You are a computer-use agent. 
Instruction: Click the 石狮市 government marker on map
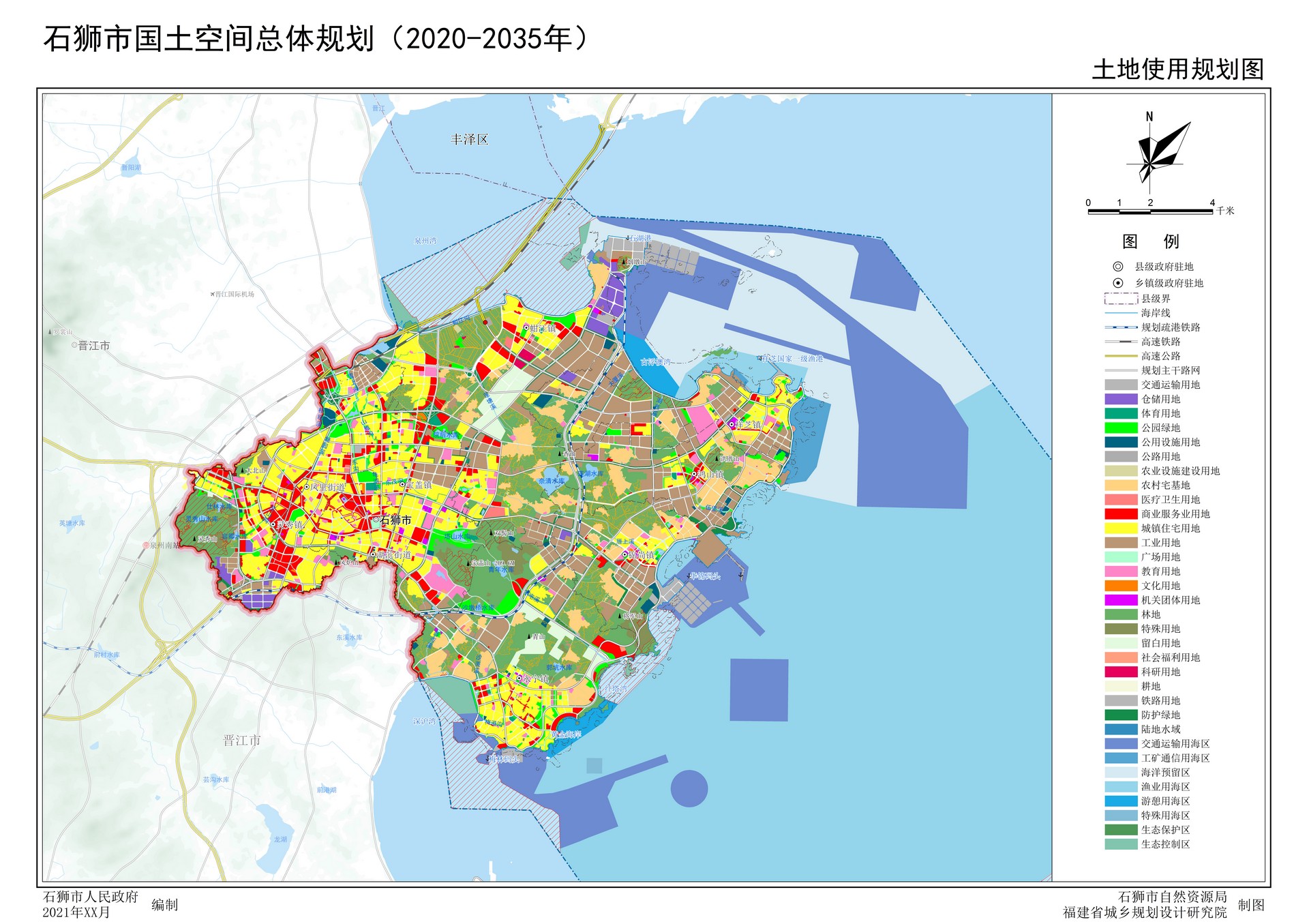(376, 520)
